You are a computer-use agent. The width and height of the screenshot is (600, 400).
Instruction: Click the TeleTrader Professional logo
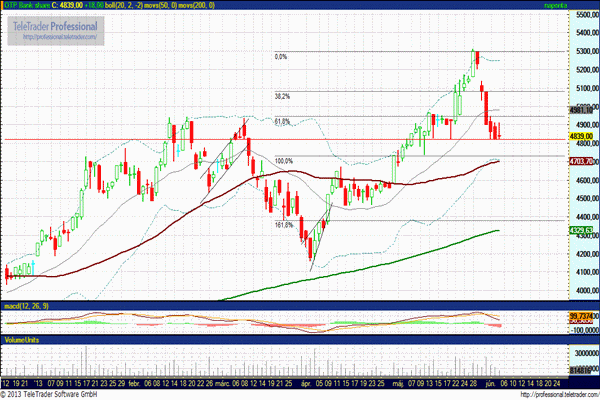pos(56,26)
